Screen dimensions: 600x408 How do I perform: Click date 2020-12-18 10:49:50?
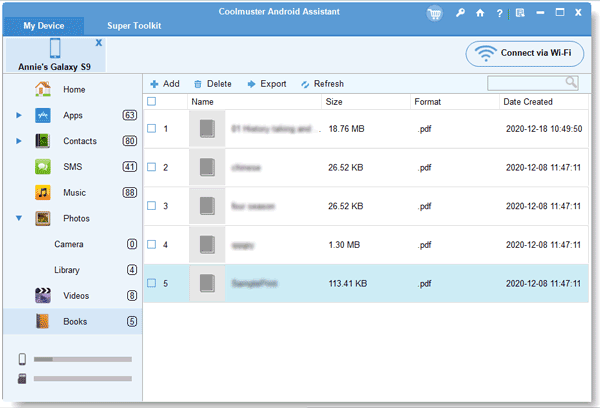(x=544, y=129)
